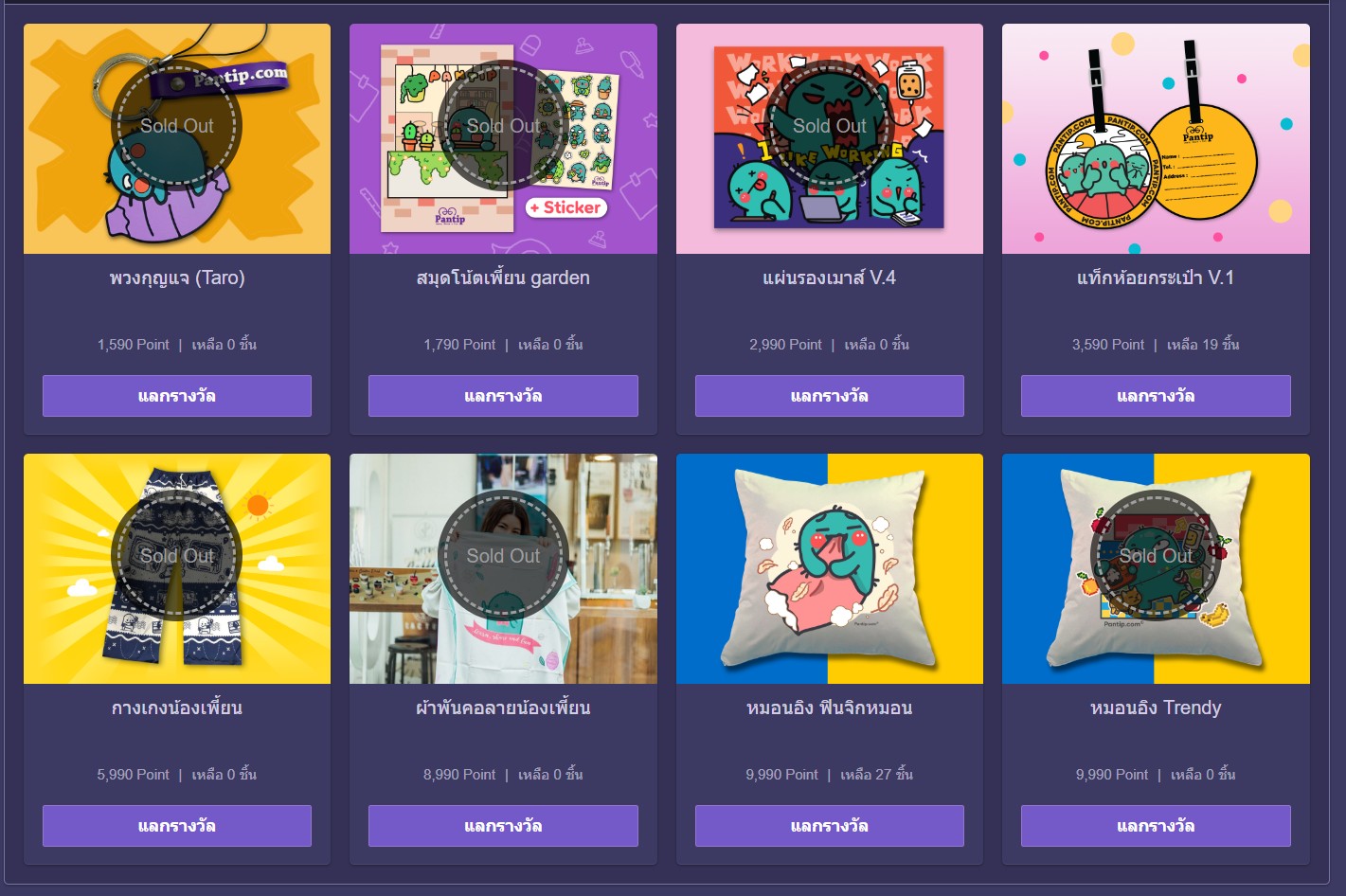Click redeem button under แท็กห้อยกระเป๋า V.1
The image size is (1346, 896).
coord(1156,396)
